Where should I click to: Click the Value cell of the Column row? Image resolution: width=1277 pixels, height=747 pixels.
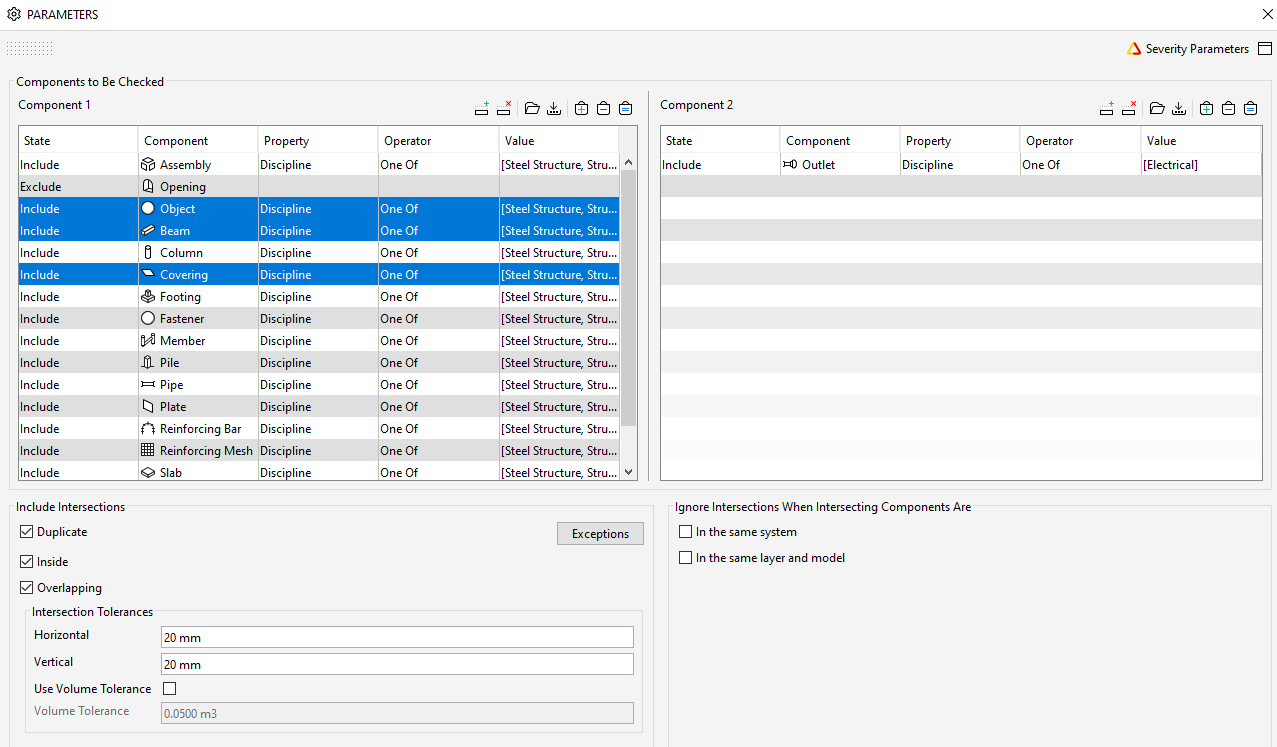coord(559,253)
